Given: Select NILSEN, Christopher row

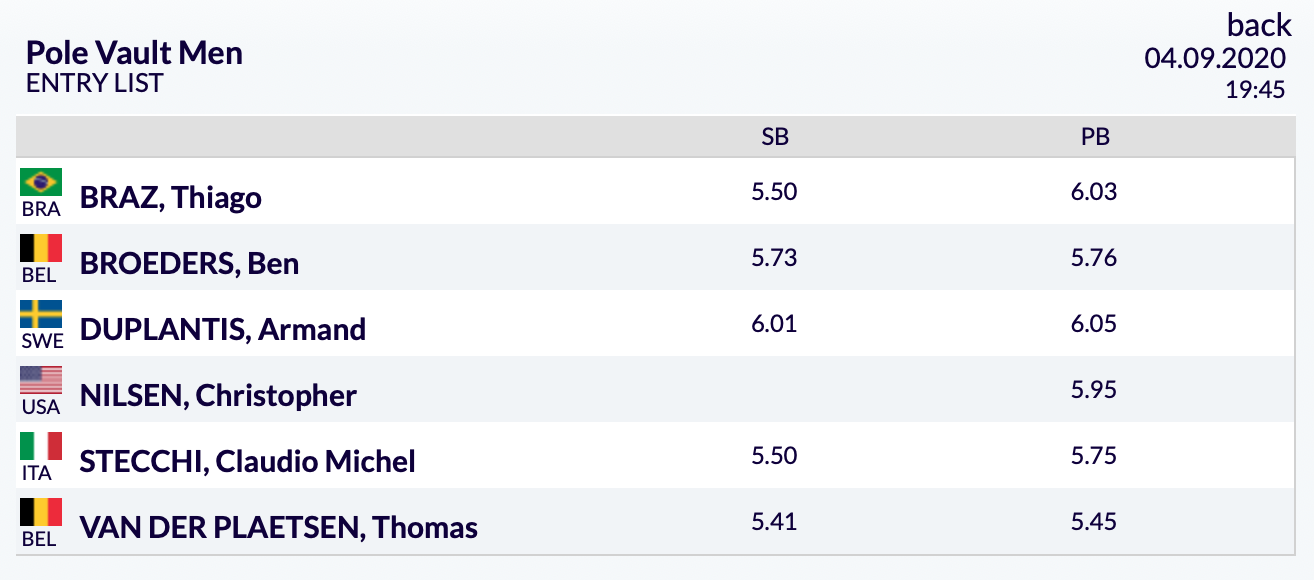Looking at the screenshot, I should pyautogui.click(x=657, y=390).
